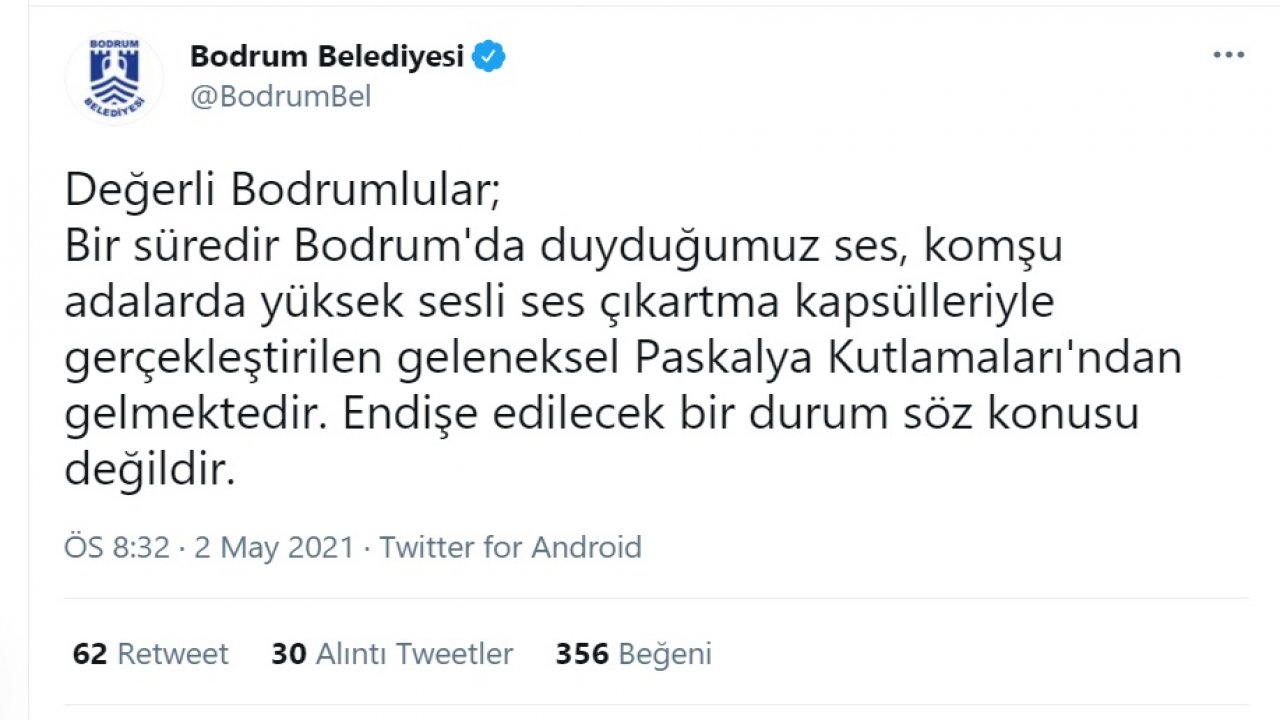Click the blue verified badge
The image size is (1280, 720).
488,57
